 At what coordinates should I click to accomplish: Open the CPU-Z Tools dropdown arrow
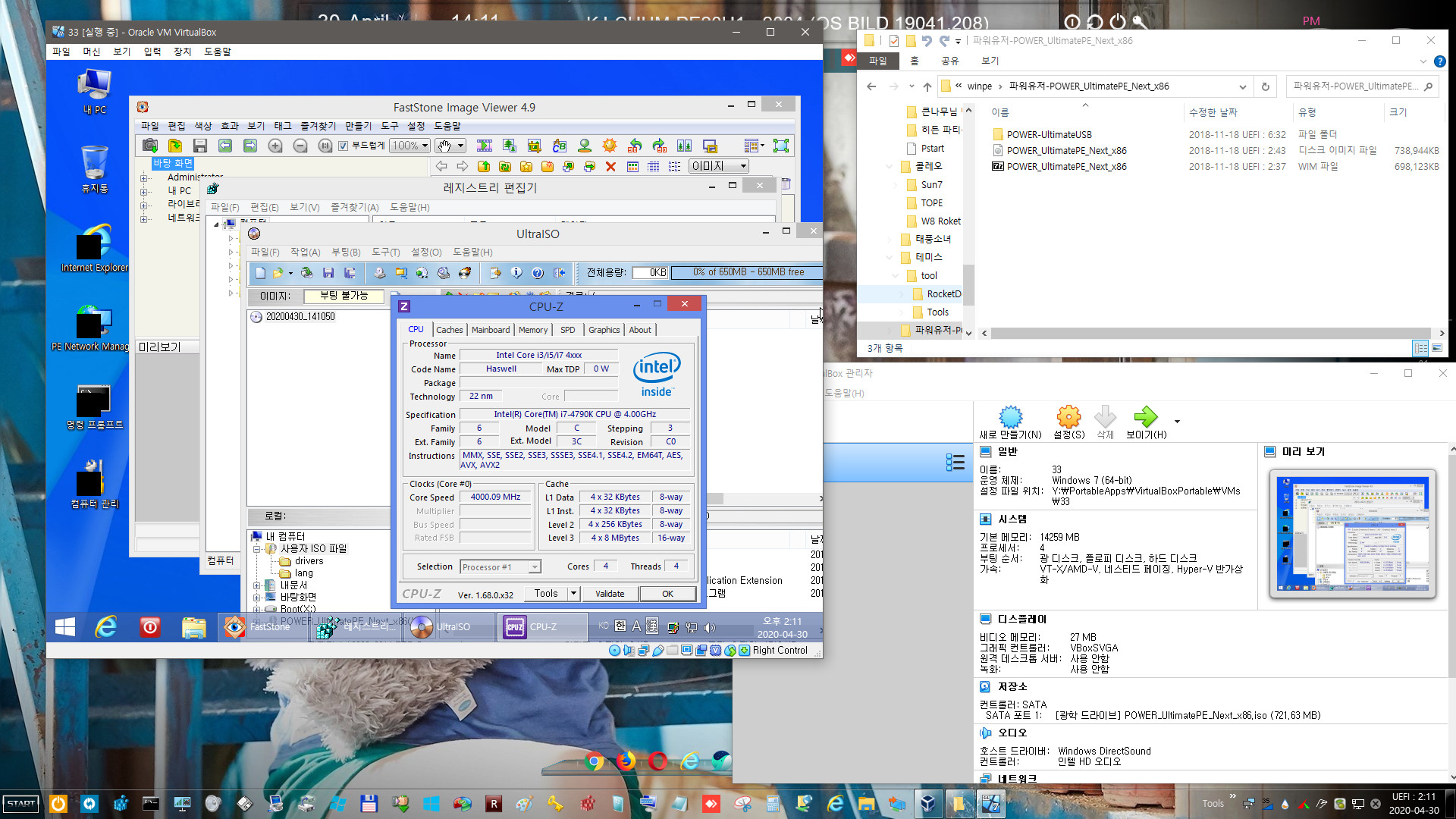click(574, 594)
